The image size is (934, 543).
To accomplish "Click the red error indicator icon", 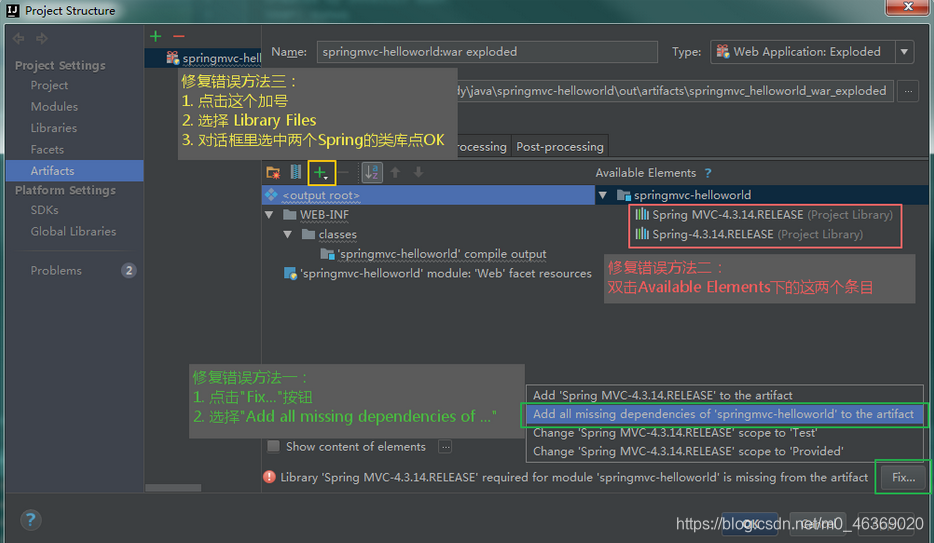I will tap(269, 477).
